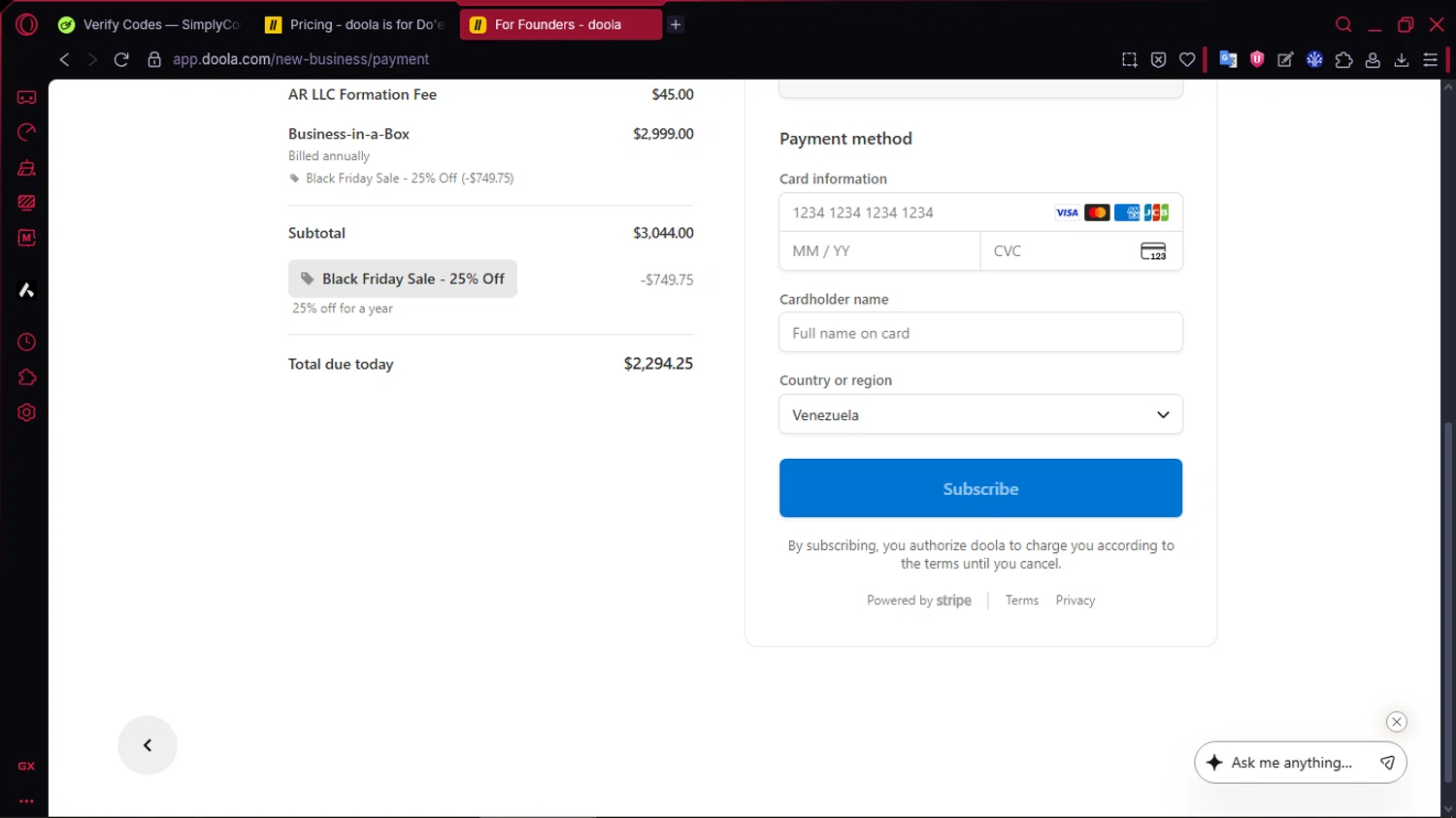1456x818 pixels.
Task: Click the Powered by stripe link
Action: pos(919,601)
